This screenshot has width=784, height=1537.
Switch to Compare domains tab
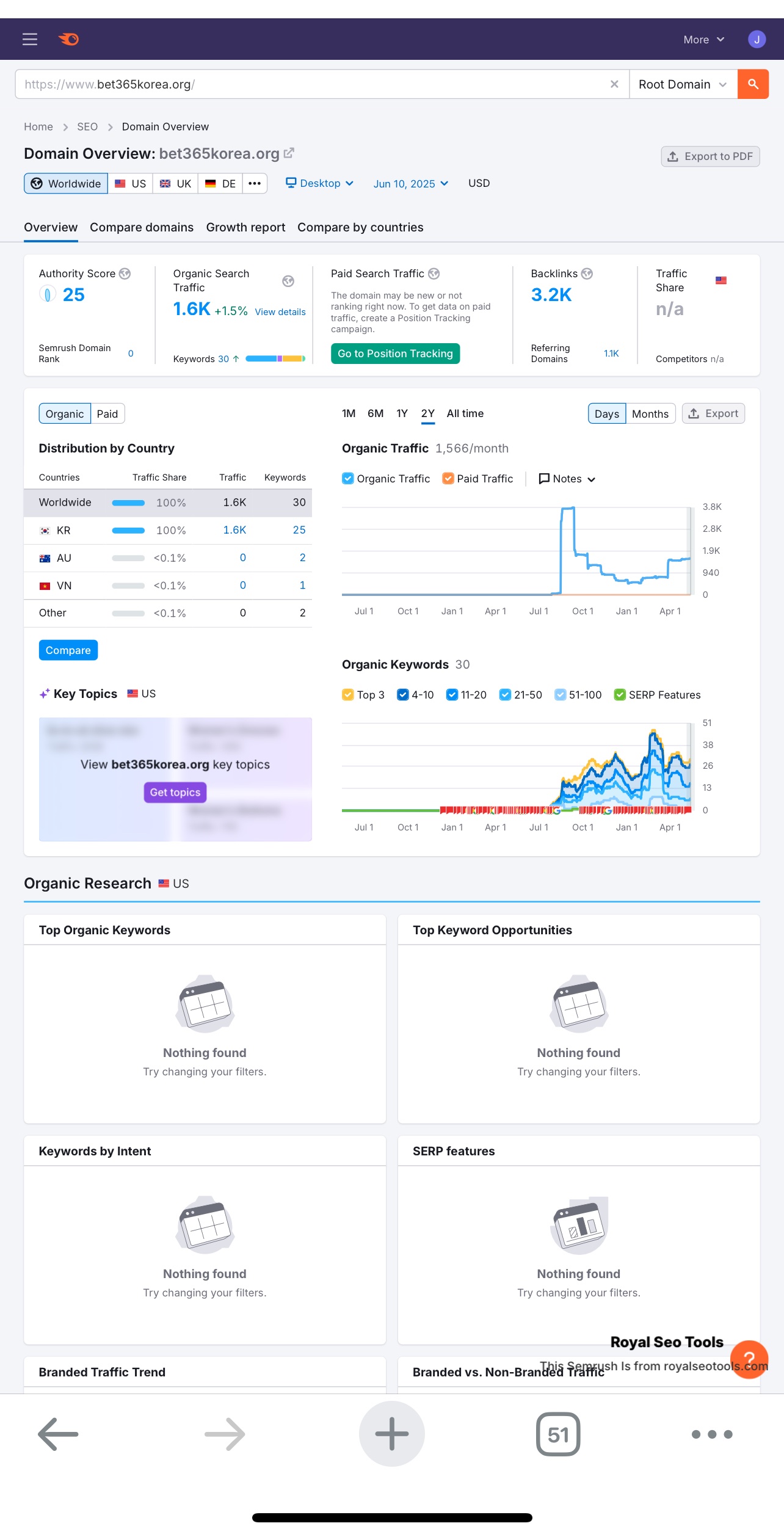coord(142,227)
